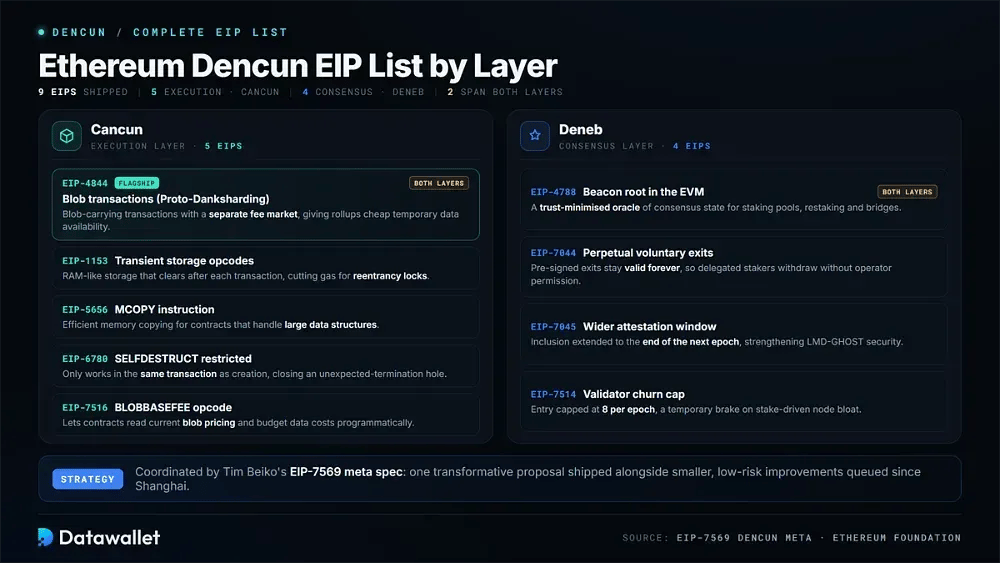Click the green dot before DENCUN

(x=41, y=32)
